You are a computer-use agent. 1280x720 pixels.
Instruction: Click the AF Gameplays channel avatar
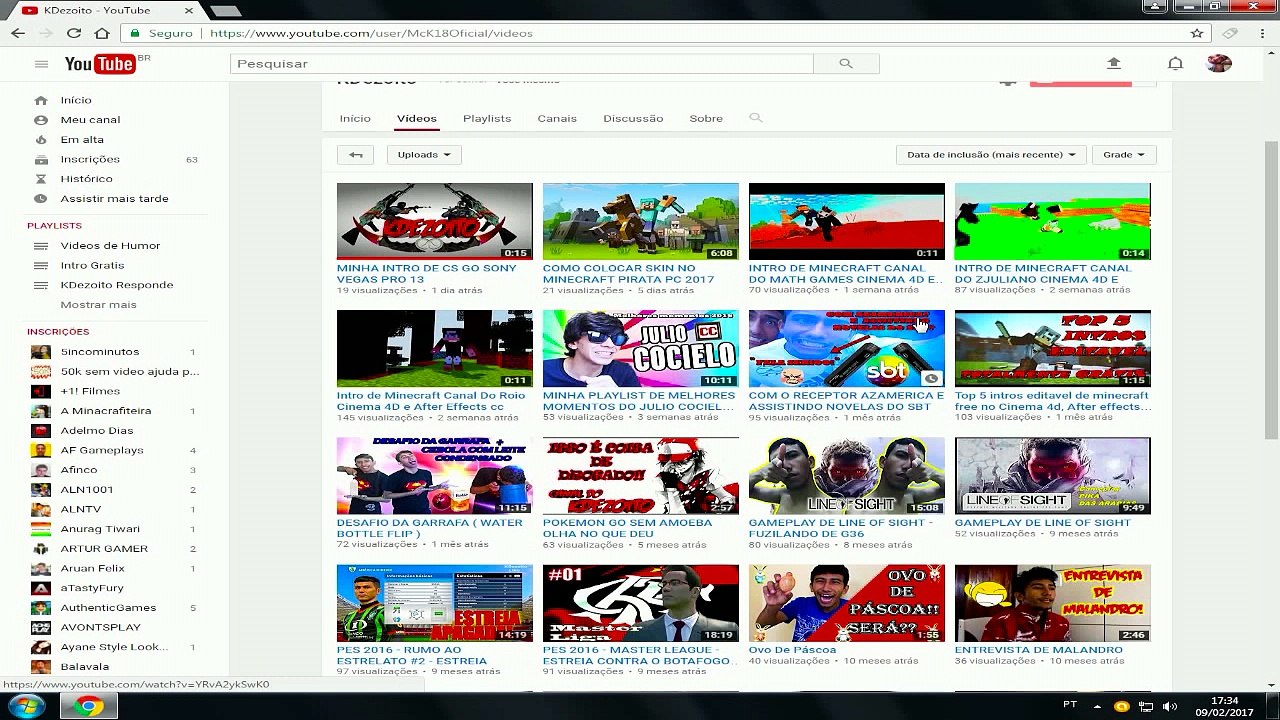click(x=40, y=450)
